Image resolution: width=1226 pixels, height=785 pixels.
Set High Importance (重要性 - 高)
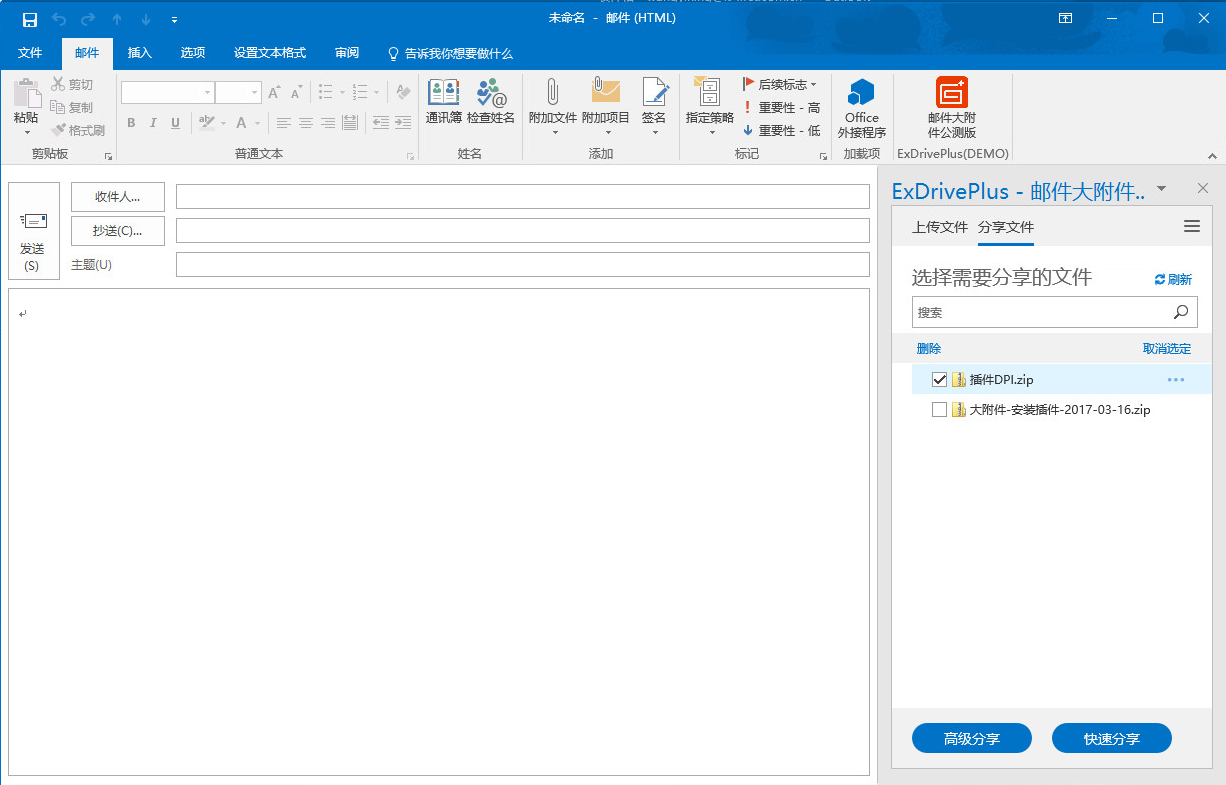click(x=781, y=108)
